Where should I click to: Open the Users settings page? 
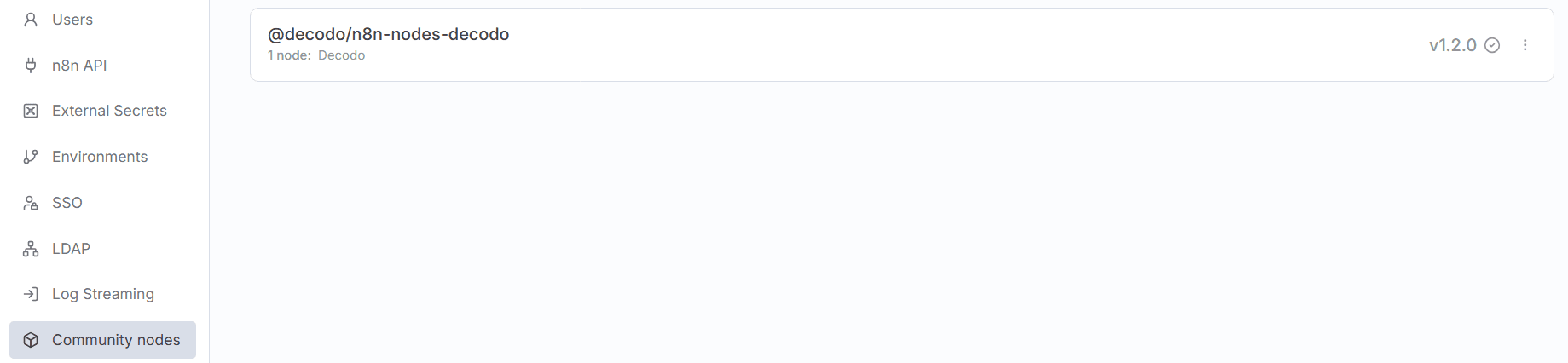point(72,20)
